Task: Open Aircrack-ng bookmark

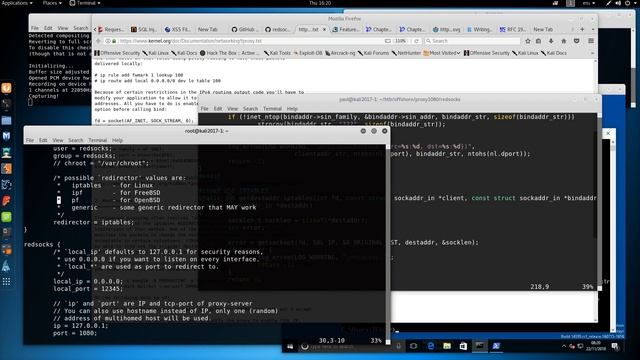Action: (340, 53)
